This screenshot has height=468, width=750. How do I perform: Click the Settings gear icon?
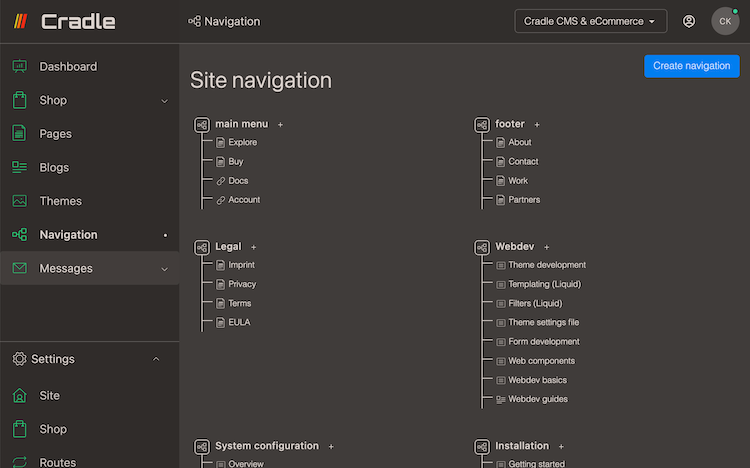point(20,359)
